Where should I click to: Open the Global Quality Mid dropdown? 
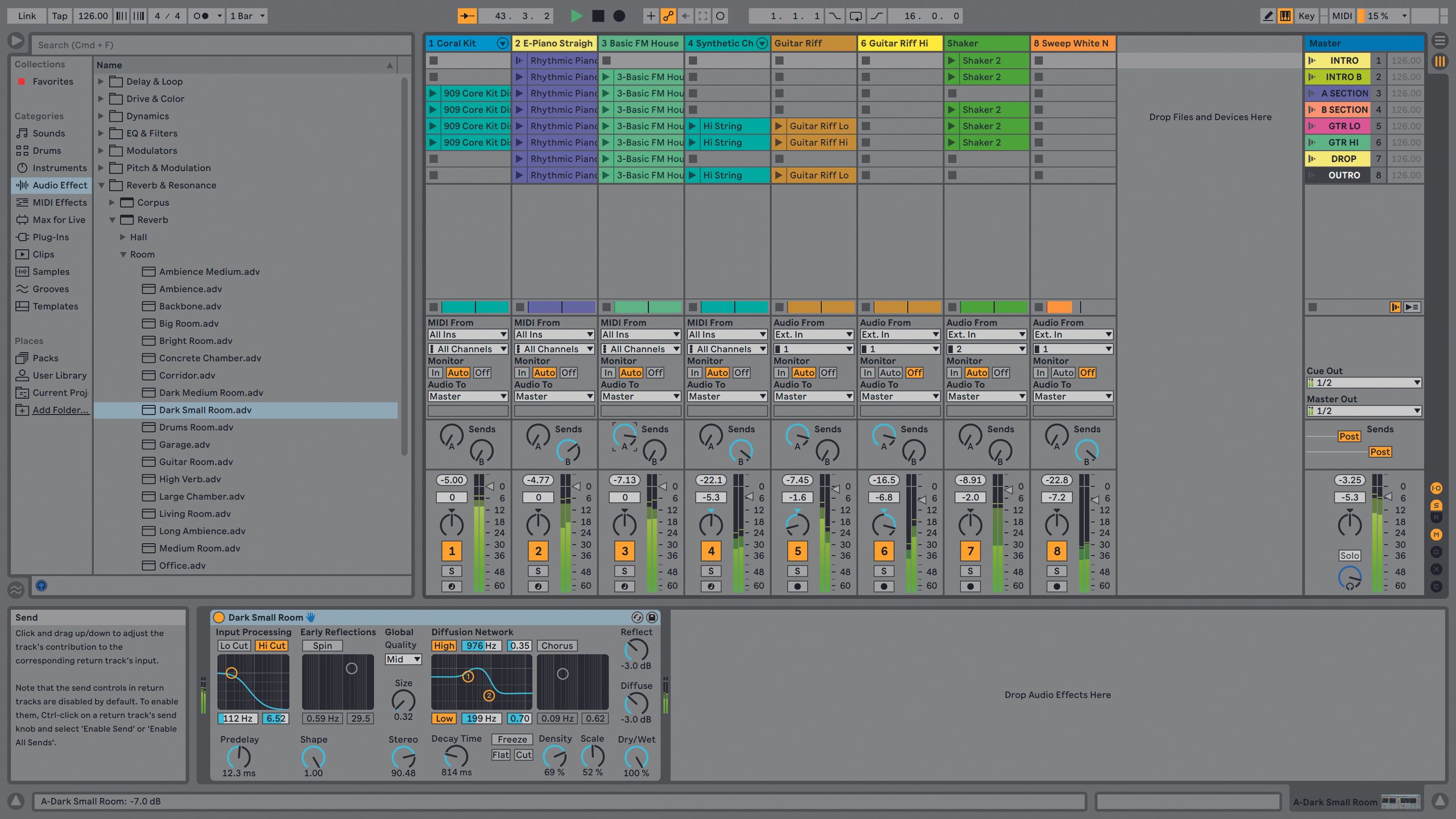click(x=403, y=659)
